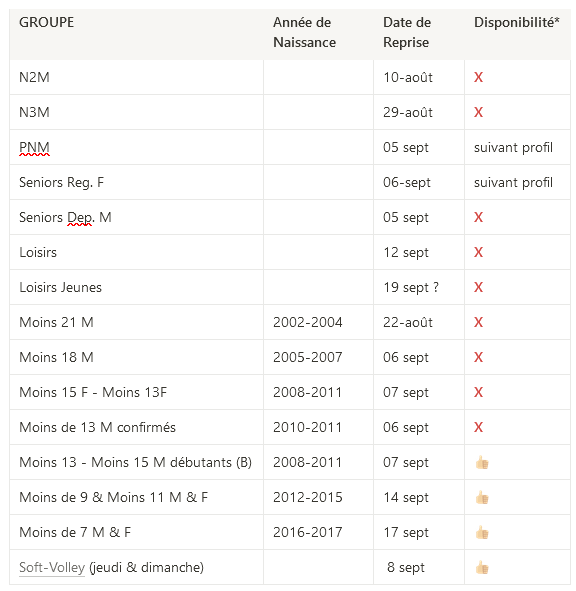This screenshot has width=576, height=591.
Task: Click 'suivant profil' in Seniors Reg. F row
Action: pos(513,182)
